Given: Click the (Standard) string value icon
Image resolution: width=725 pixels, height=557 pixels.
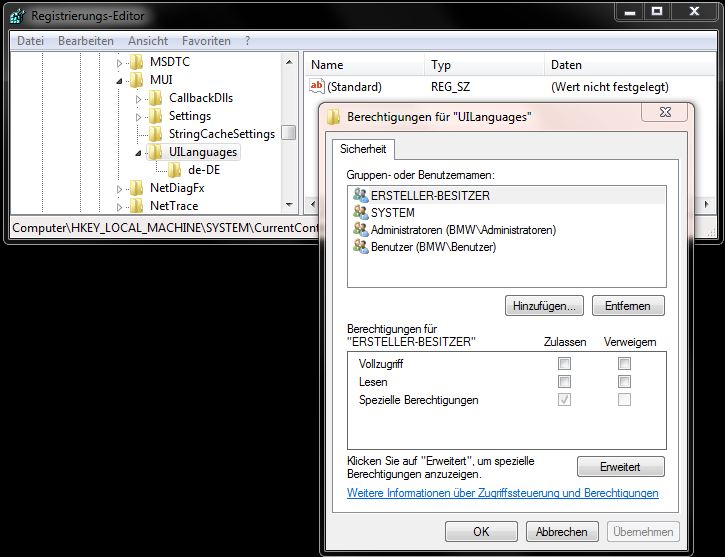Looking at the screenshot, I should (317, 86).
